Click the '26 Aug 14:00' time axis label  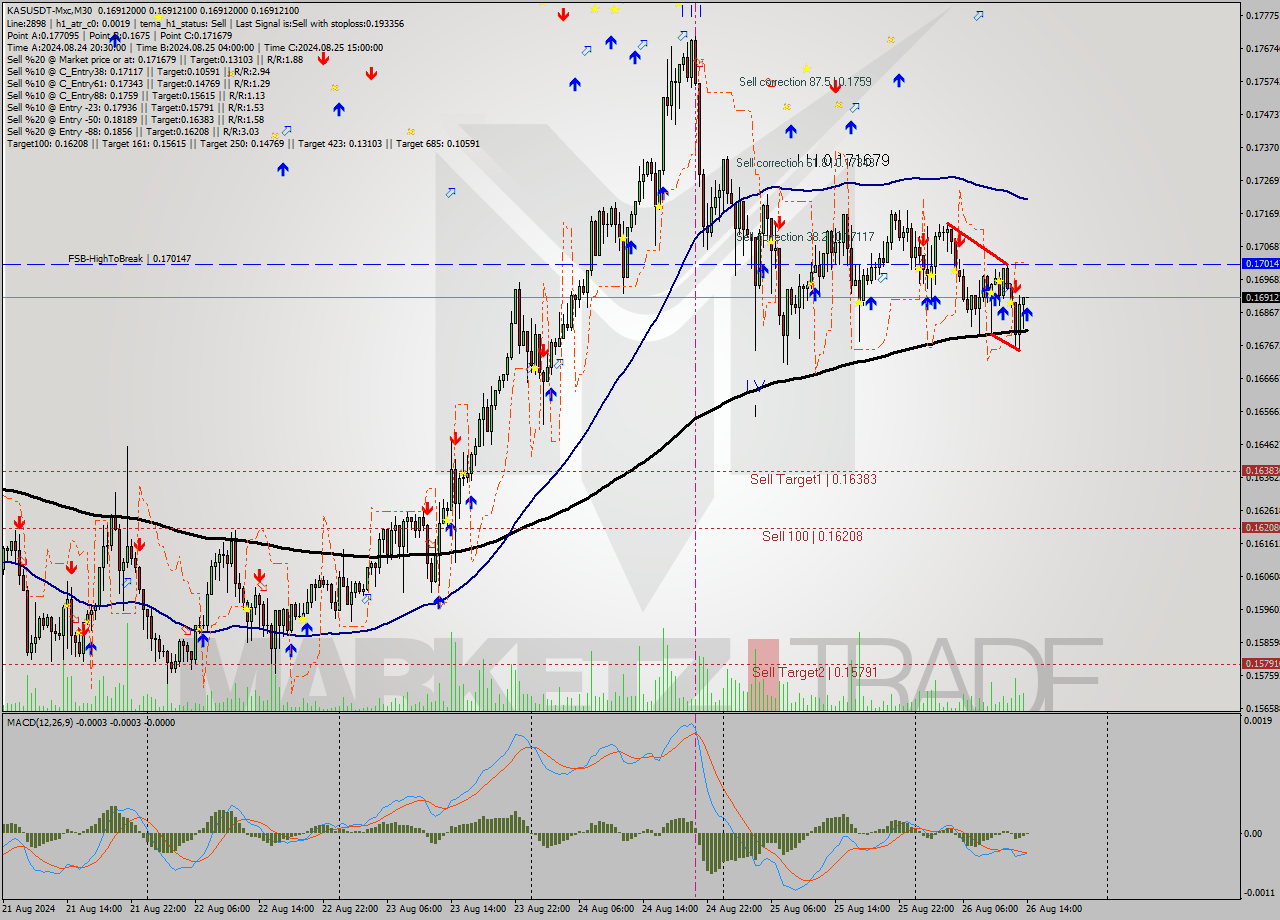coord(1053,909)
